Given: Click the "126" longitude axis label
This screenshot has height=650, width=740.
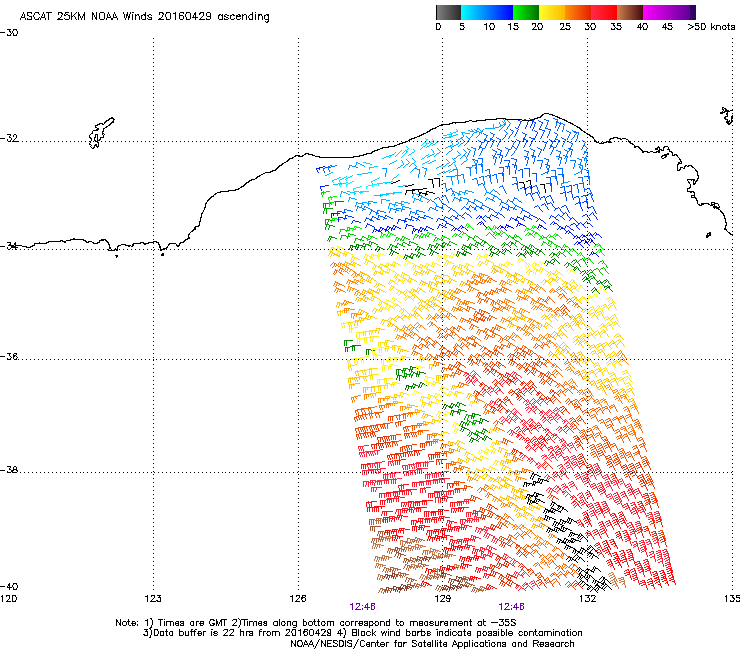Looking at the screenshot, I should [x=298, y=599].
